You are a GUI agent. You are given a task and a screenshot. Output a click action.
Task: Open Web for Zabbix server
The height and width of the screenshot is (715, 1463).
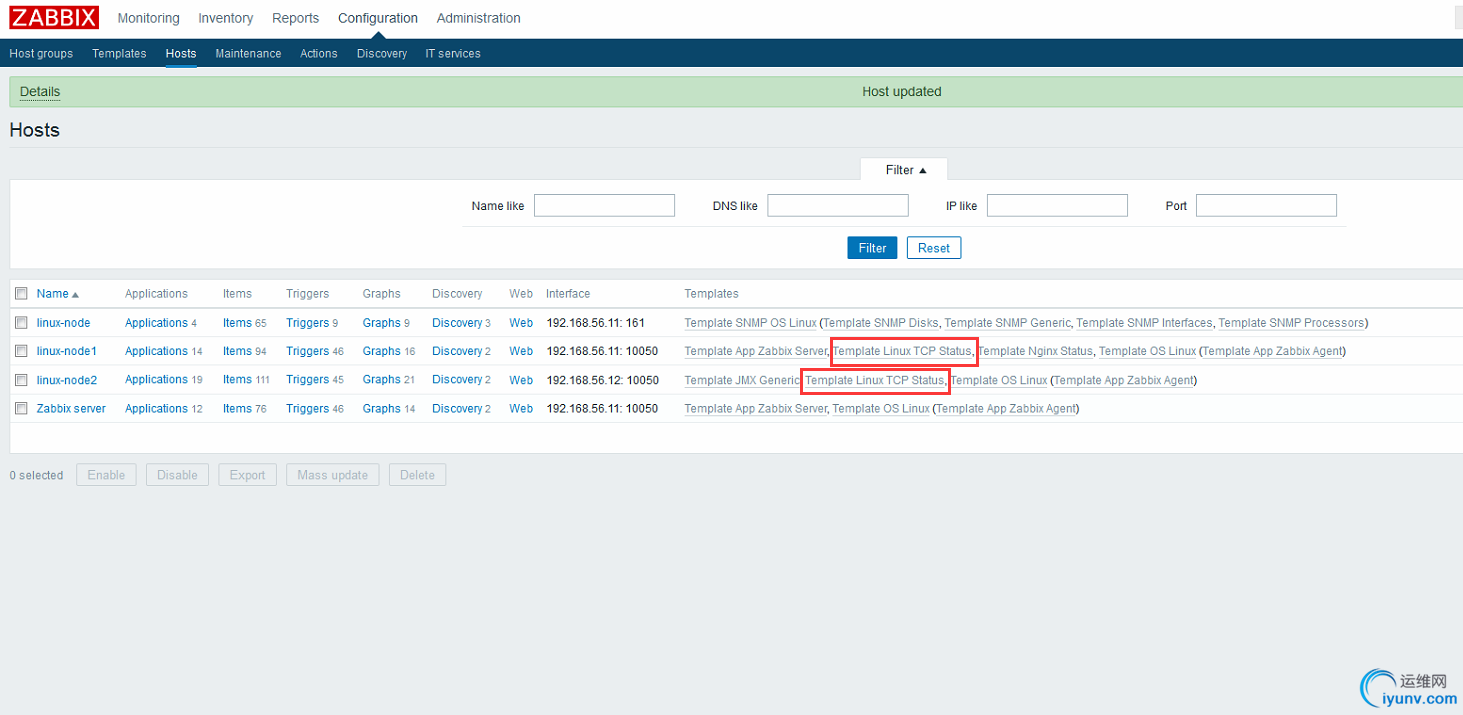pyautogui.click(x=521, y=409)
